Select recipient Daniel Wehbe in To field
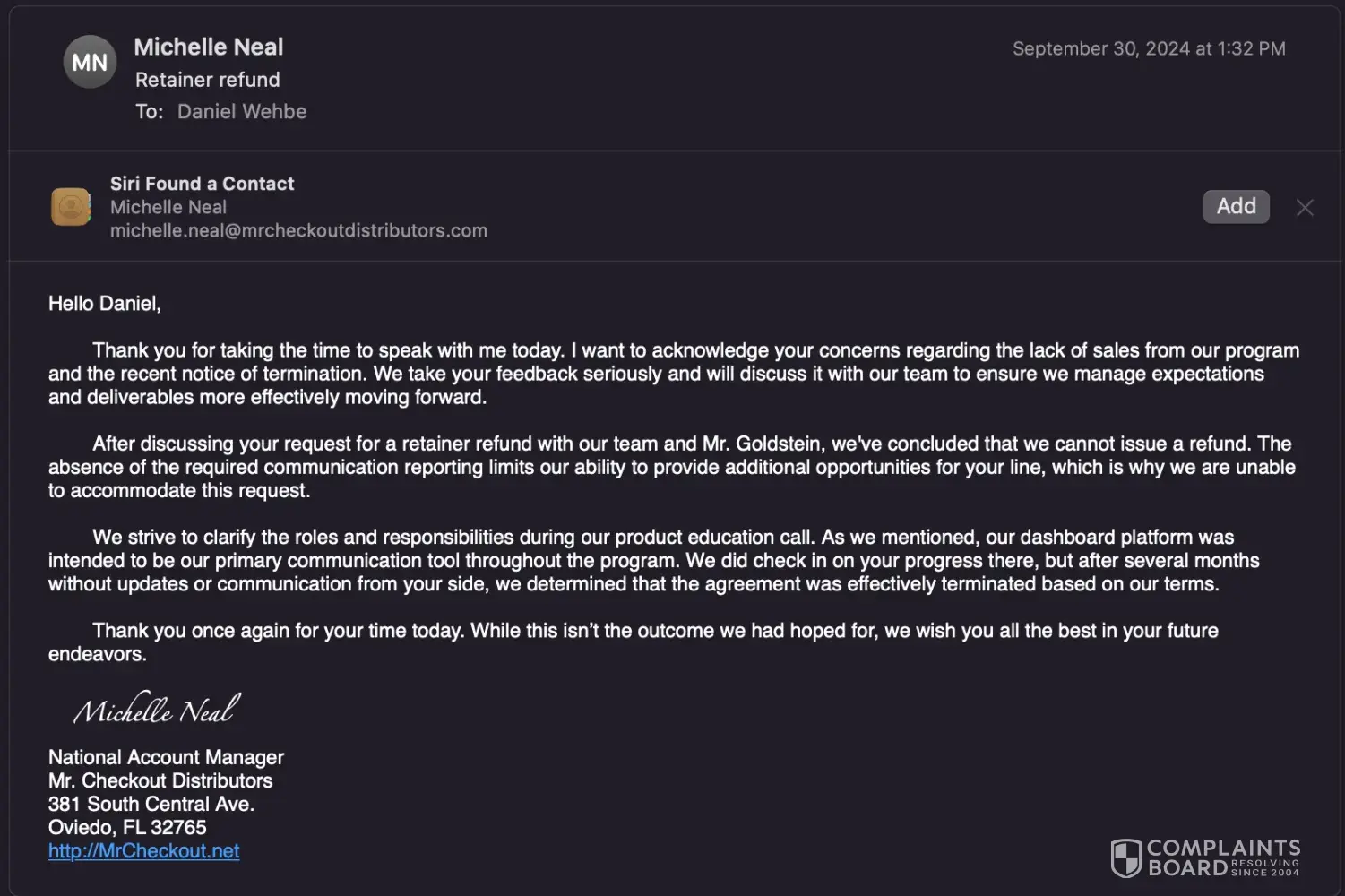1345x896 pixels. (242, 112)
